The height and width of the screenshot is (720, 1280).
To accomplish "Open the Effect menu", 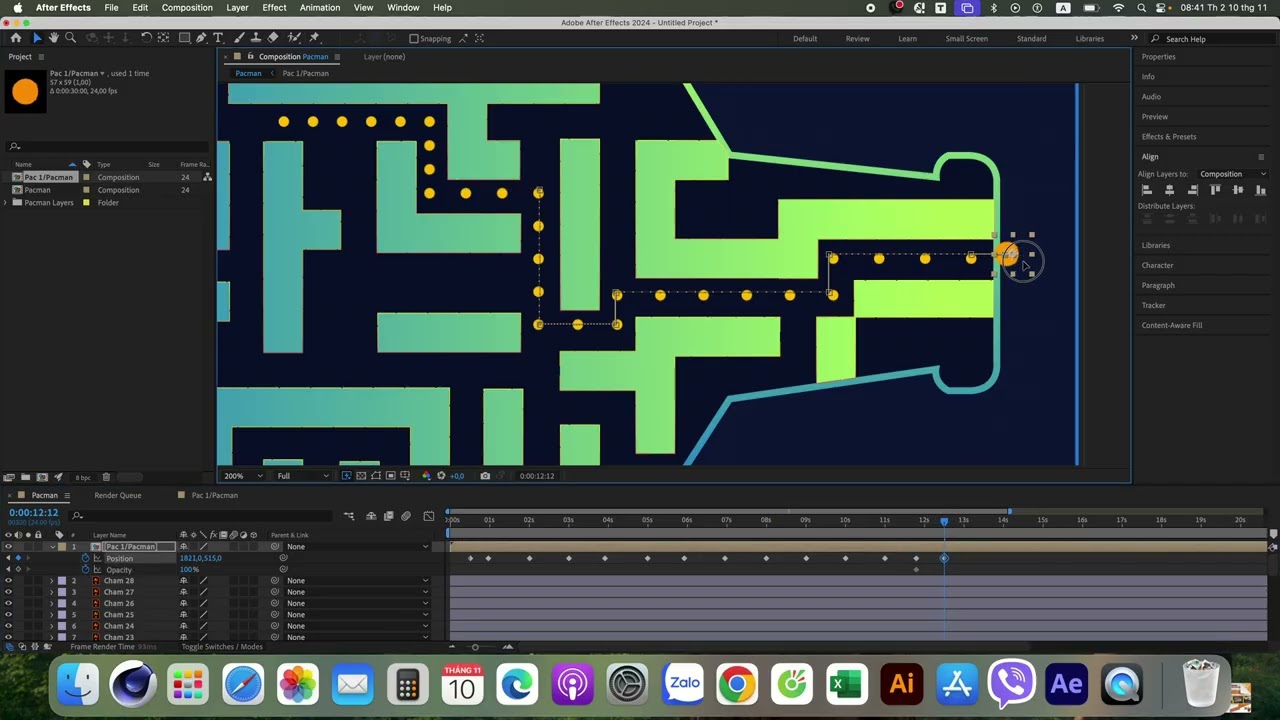I will click(274, 8).
